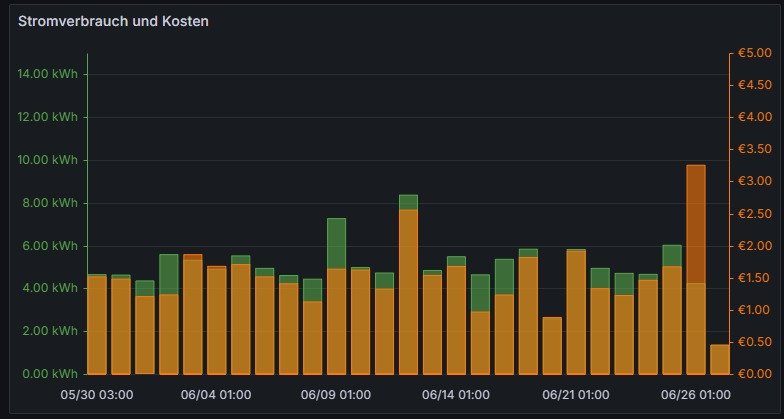784x419 pixels.
Task: Click the green bar top reaching about 7.3 kWh
Action: (336, 242)
